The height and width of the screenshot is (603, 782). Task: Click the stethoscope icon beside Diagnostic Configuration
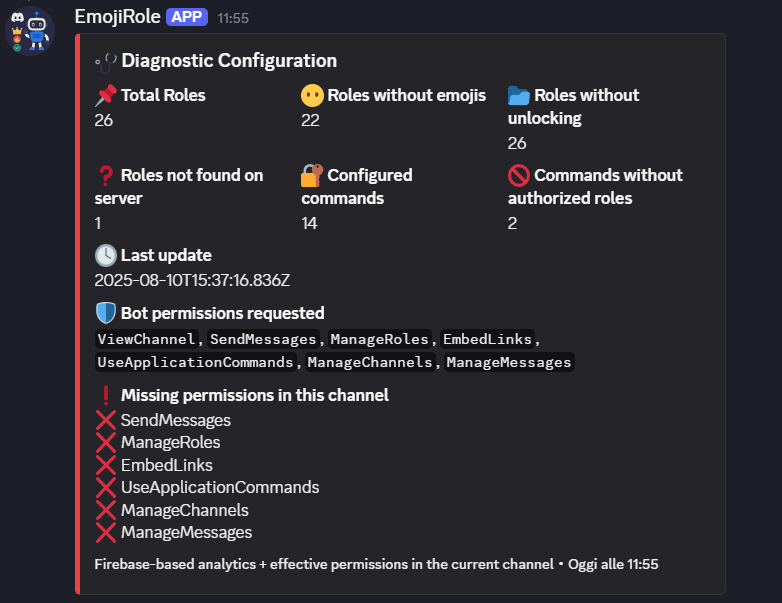[x=105, y=61]
